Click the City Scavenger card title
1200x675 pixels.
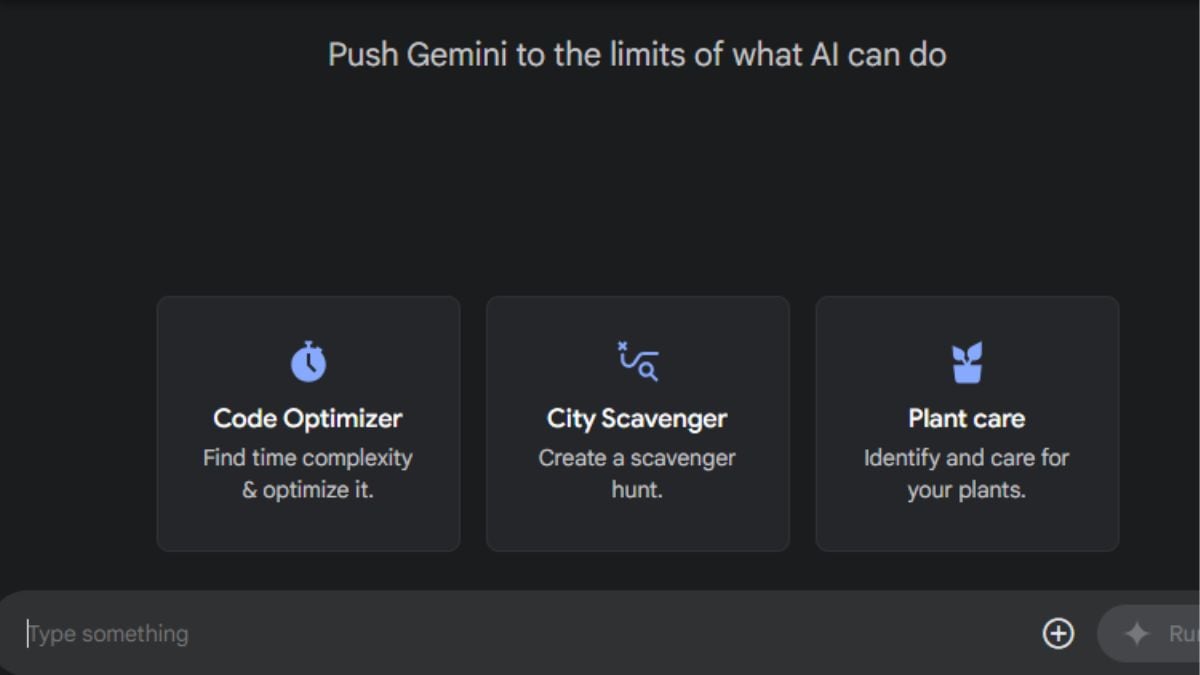[637, 418]
